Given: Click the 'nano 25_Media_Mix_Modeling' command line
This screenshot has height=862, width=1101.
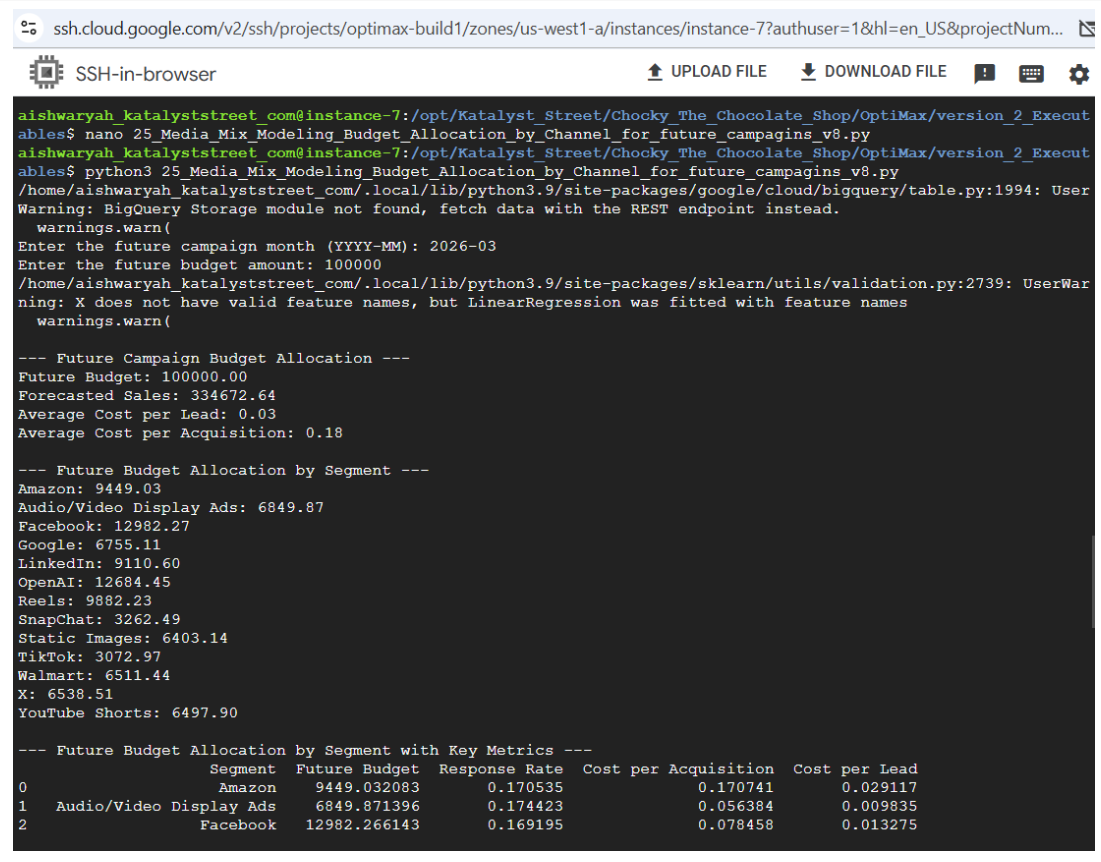Looking at the screenshot, I should click(x=477, y=134).
